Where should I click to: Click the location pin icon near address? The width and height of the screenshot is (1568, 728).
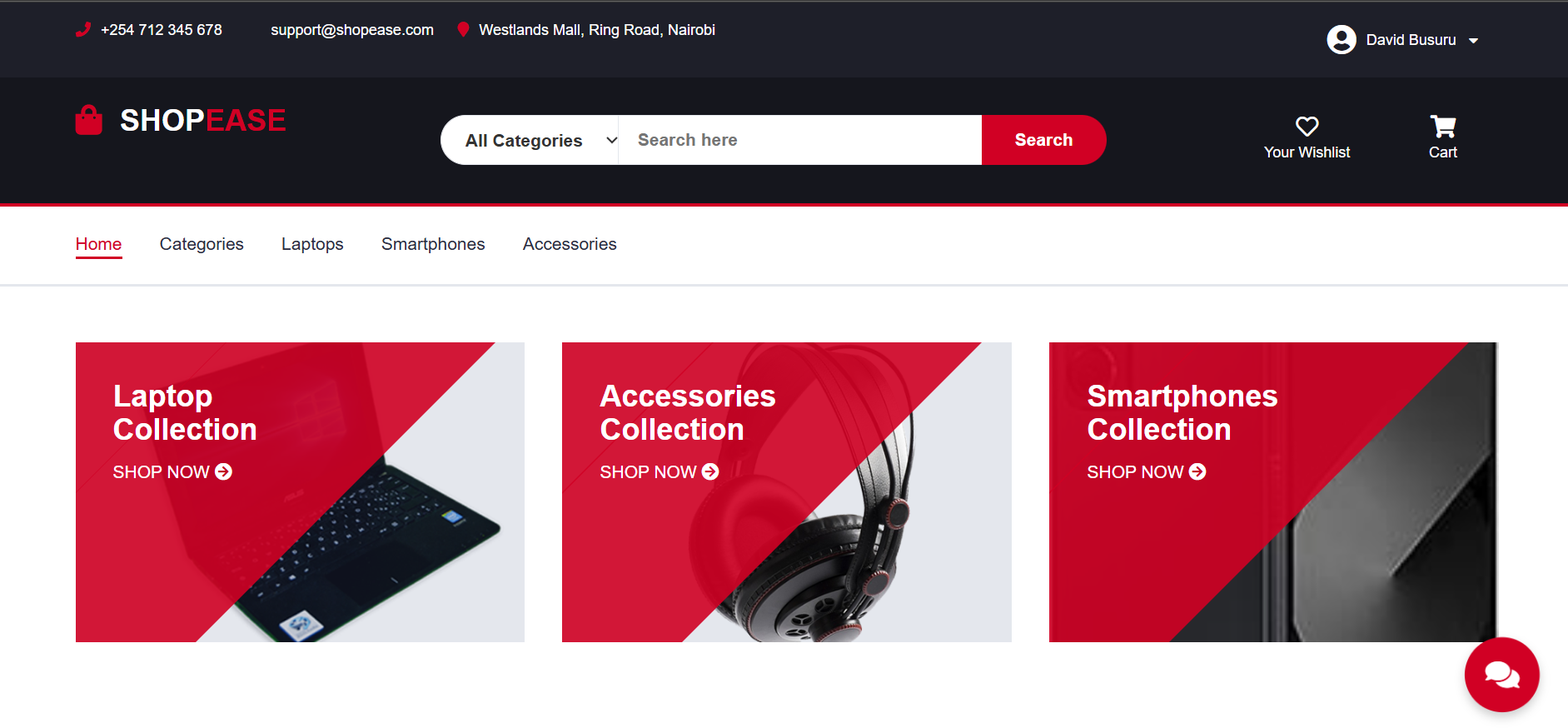[463, 30]
